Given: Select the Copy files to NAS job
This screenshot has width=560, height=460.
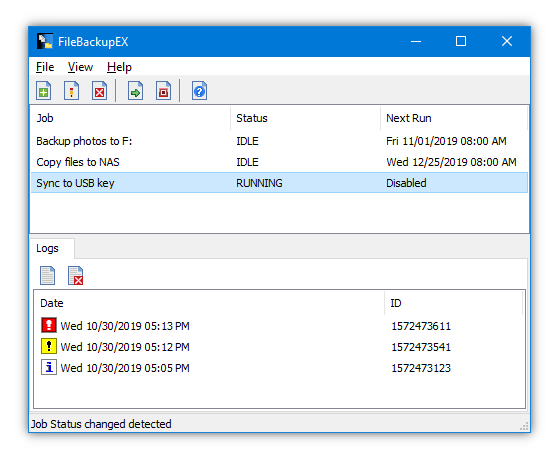Looking at the screenshot, I should point(279,162).
